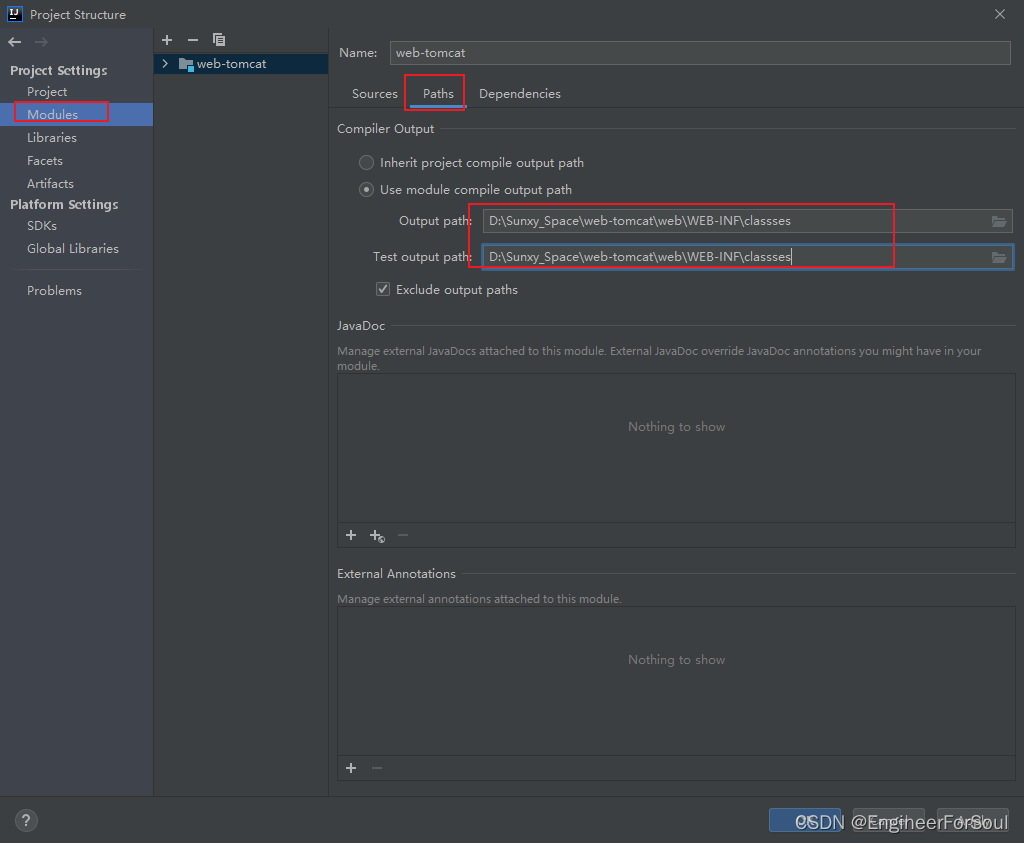Viewport: 1024px width, 843px height.
Task: Click the module Name input field
Action: coord(700,53)
